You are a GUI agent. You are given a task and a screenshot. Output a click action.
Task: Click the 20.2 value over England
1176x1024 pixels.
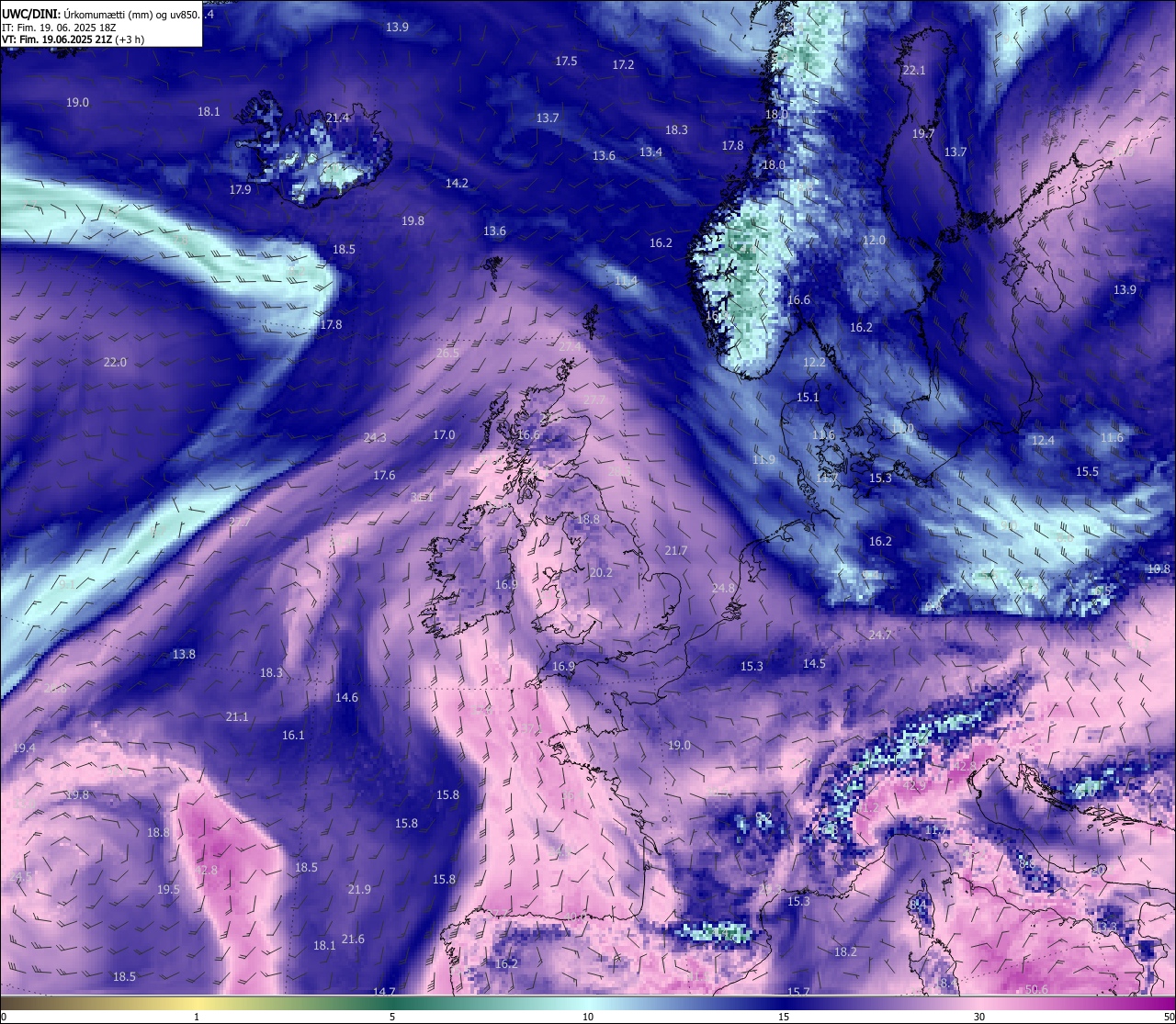[x=600, y=572]
